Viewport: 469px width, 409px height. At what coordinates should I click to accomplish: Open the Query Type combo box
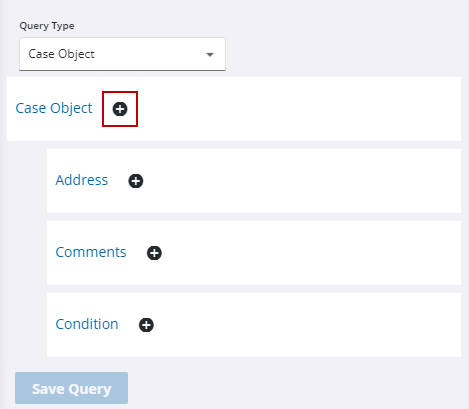[x=122, y=54]
